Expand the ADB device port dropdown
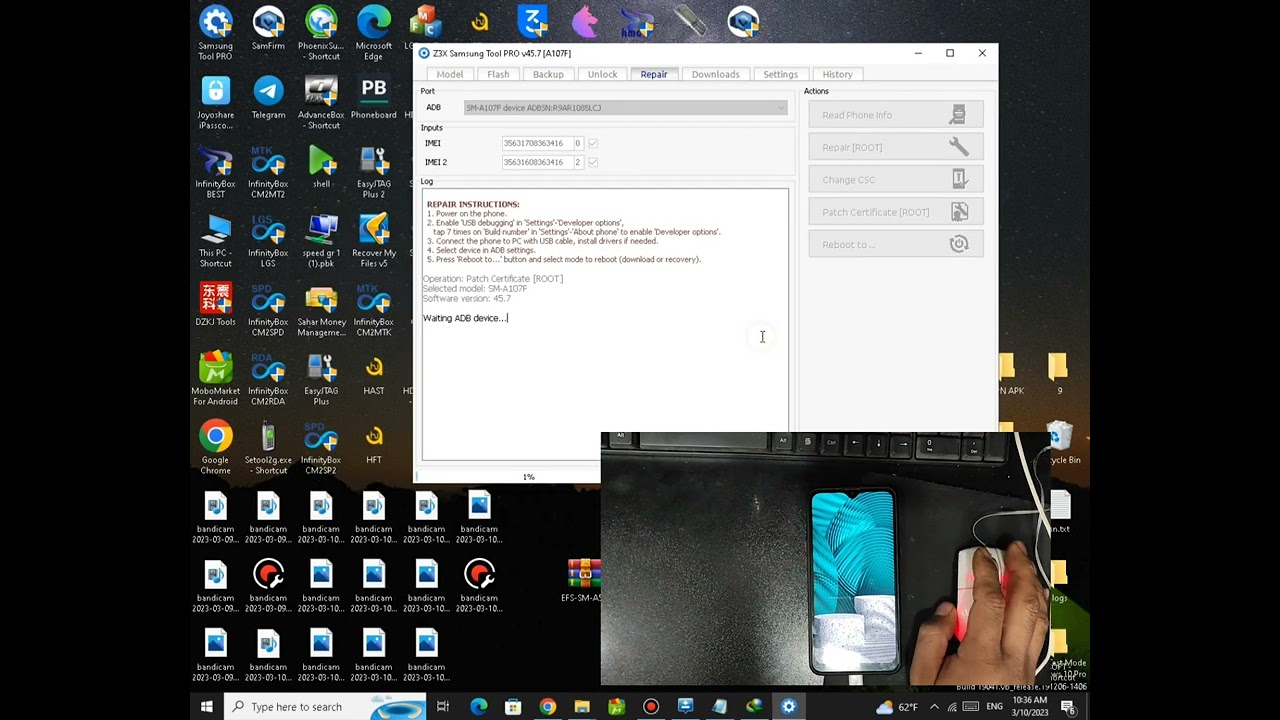Screen dimensions: 1280x720 click(x=781, y=107)
